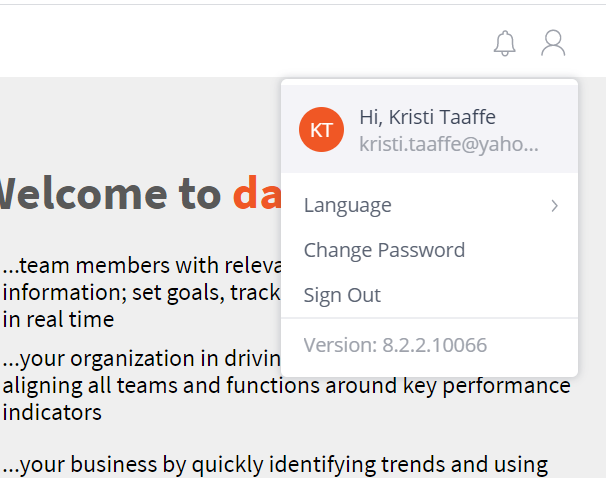Click the blank white header bar area
The height and width of the screenshot is (478, 606).
pyautogui.click(x=232, y=41)
